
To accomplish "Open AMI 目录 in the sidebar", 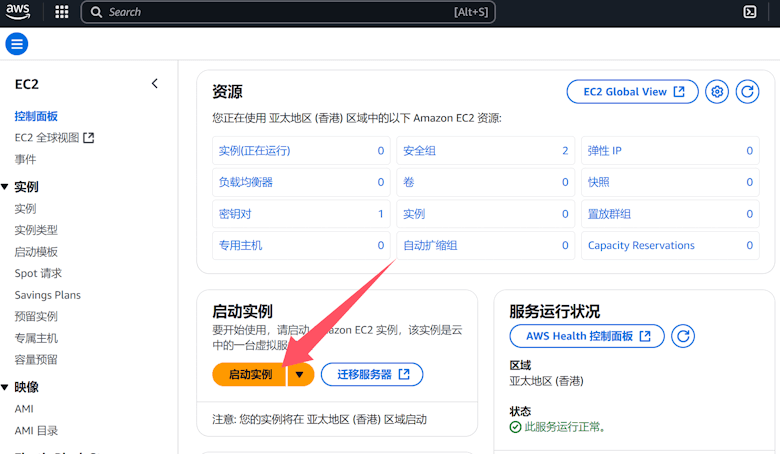I will tap(36, 431).
